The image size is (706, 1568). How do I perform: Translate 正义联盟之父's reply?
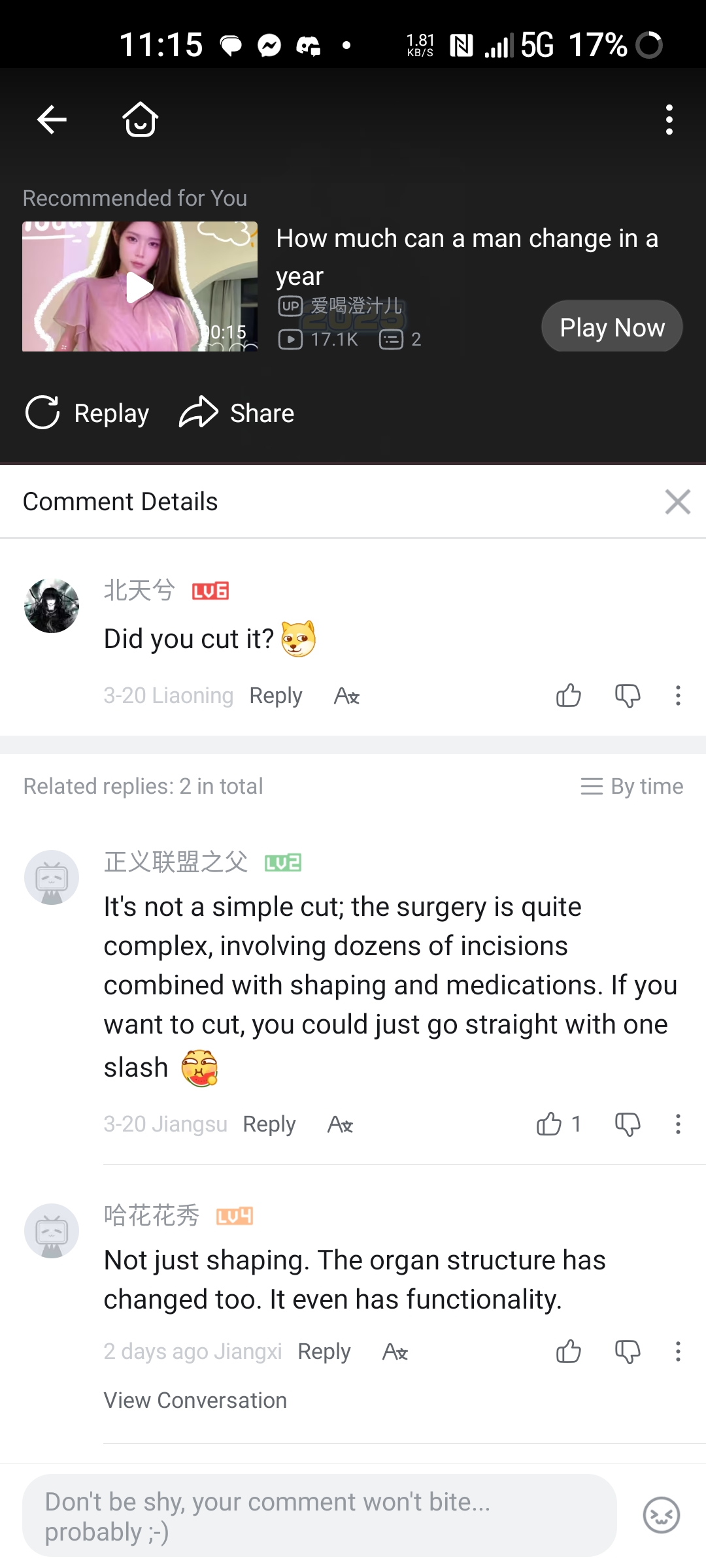340,1124
